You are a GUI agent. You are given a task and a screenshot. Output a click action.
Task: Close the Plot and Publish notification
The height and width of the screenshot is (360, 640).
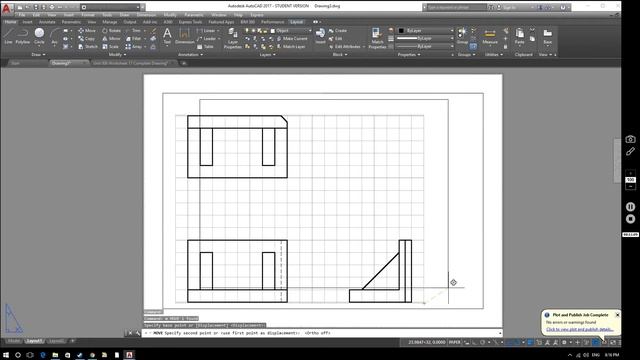tap(617, 315)
